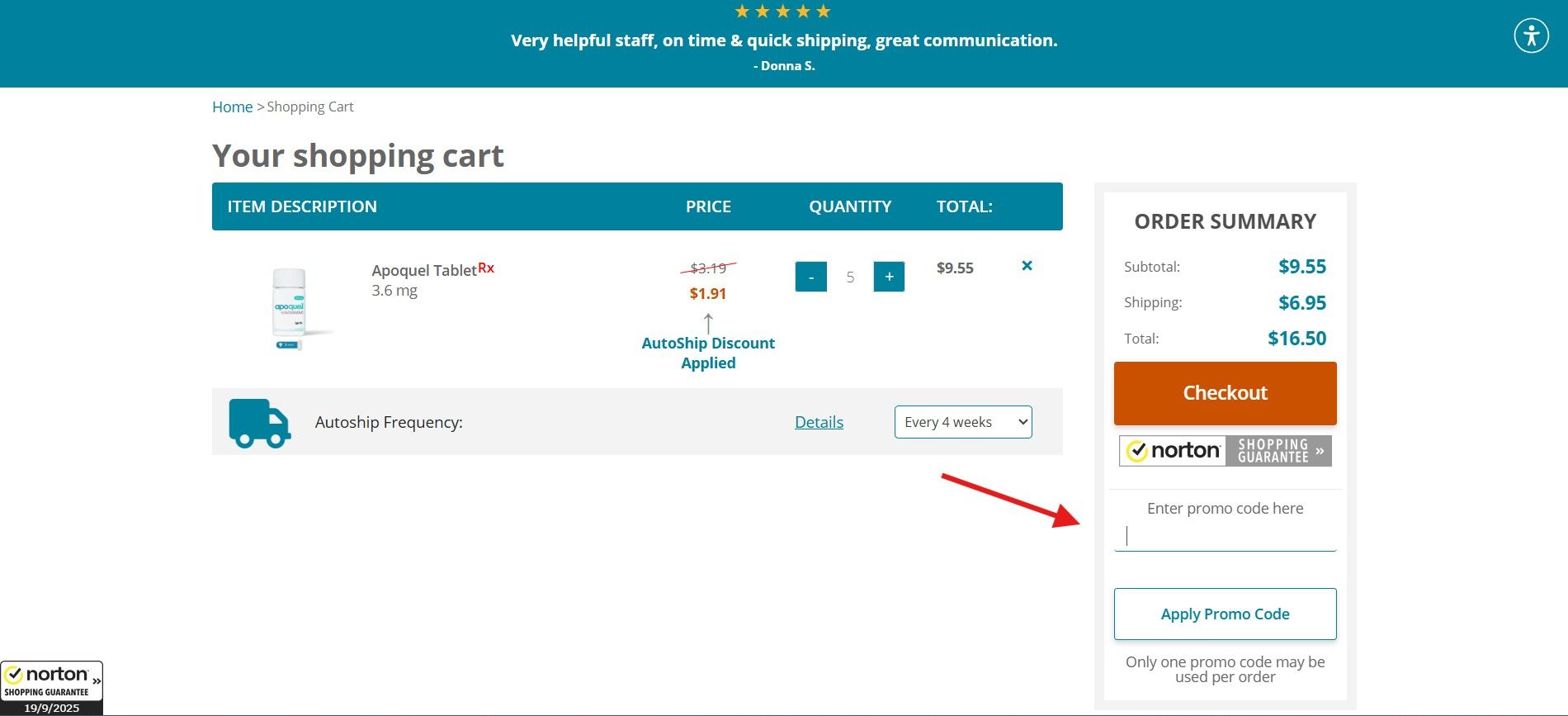
Task: Open the Norton Shopping Guarantee badge below Checkout
Action: tap(1225, 451)
